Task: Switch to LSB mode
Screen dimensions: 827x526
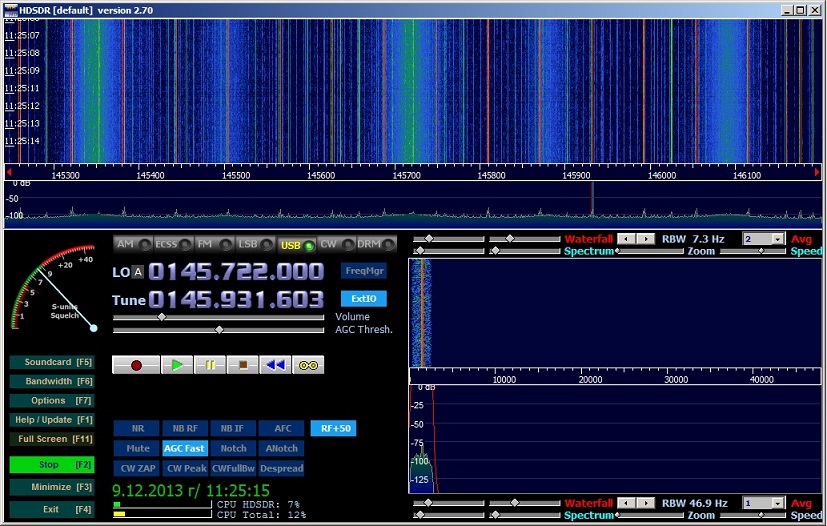Action: pyautogui.click(x=247, y=244)
